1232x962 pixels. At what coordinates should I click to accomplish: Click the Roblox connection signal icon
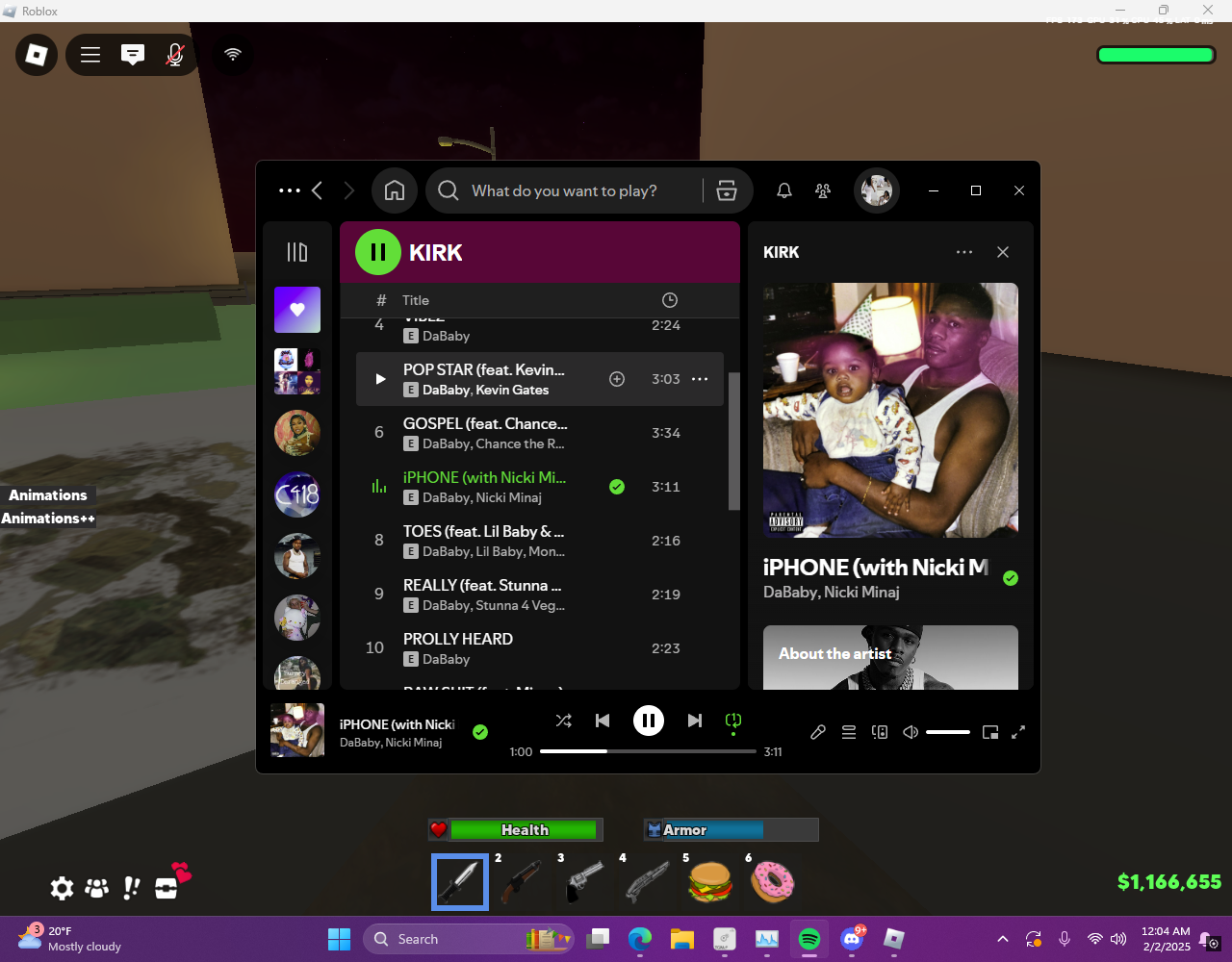(x=233, y=55)
